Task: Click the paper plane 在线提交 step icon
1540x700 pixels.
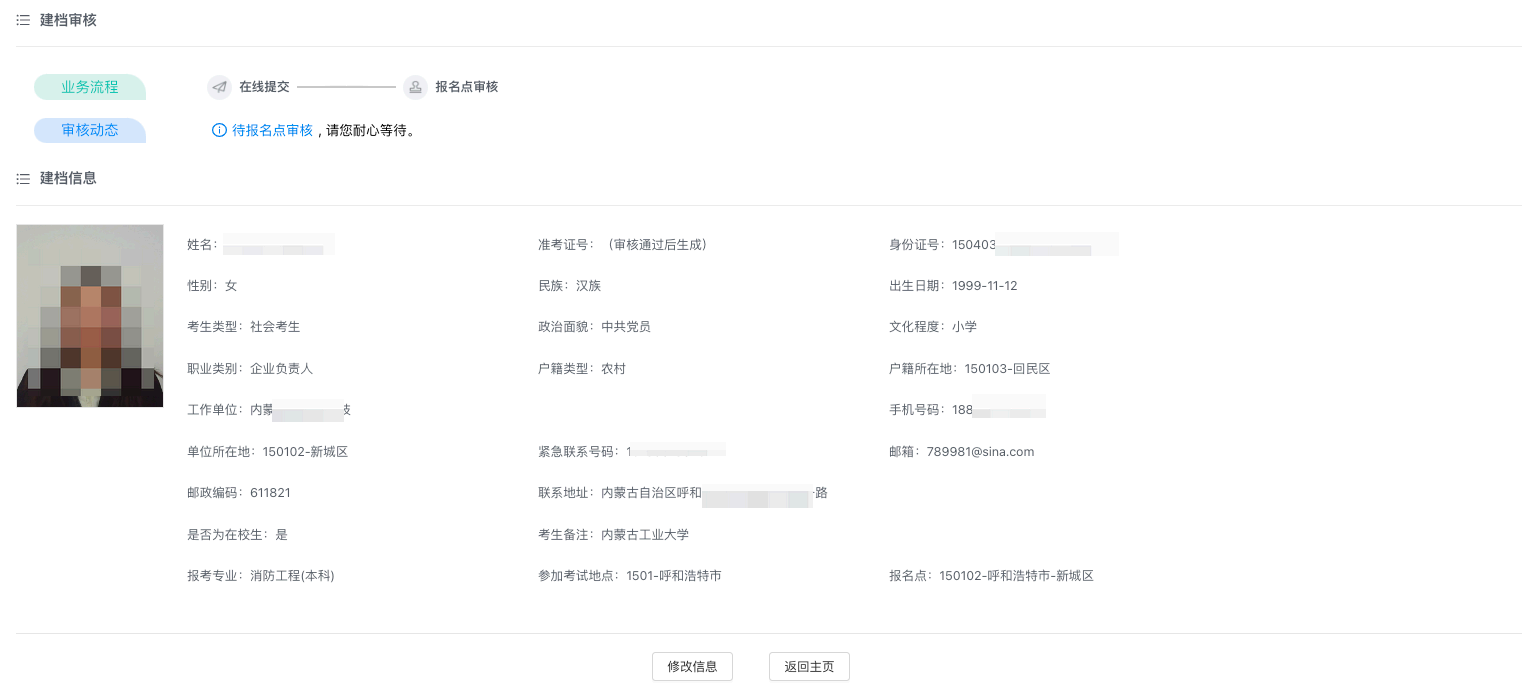Action: [x=219, y=87]
